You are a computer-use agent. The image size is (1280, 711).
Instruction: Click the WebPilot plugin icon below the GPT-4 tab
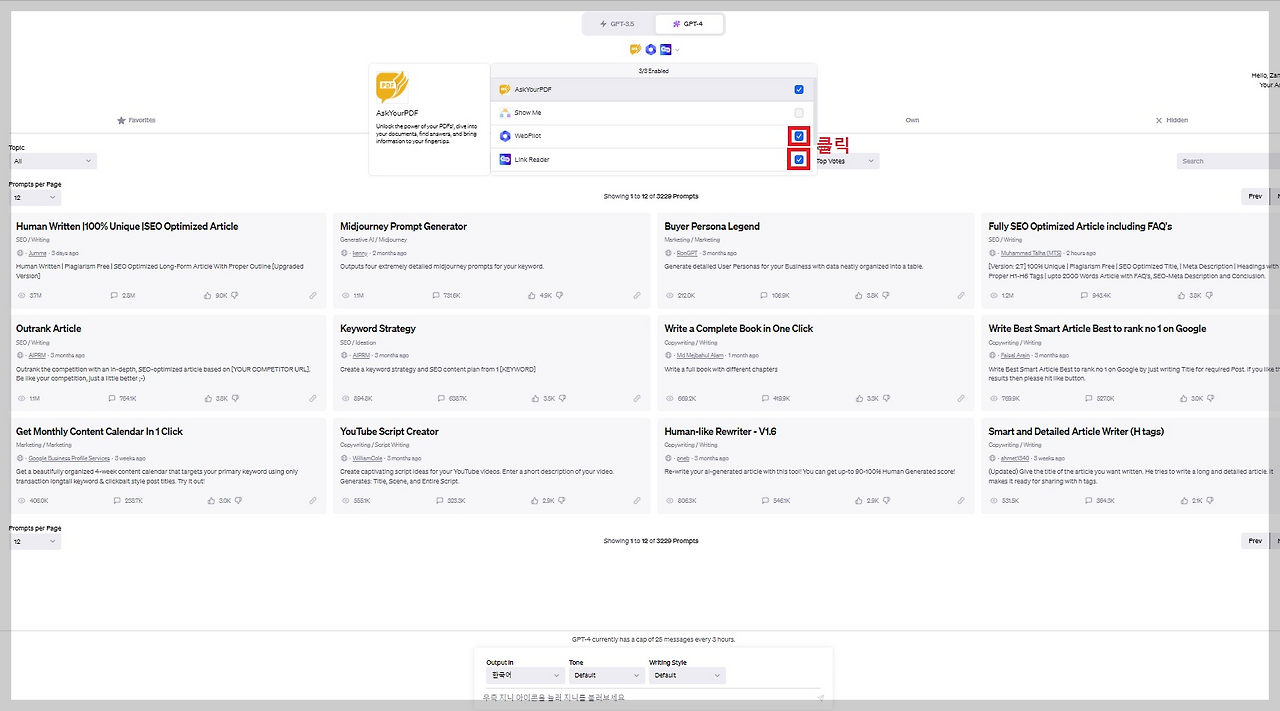650,49
